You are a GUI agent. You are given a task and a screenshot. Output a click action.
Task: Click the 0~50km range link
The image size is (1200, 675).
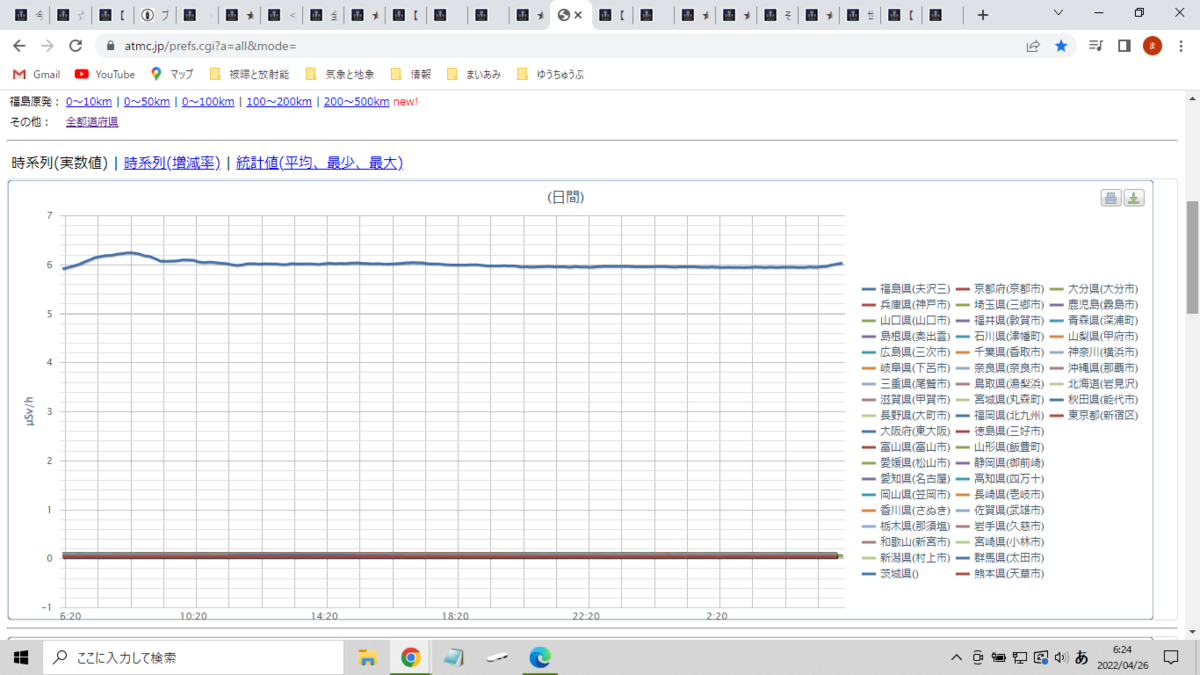point(147,102)
